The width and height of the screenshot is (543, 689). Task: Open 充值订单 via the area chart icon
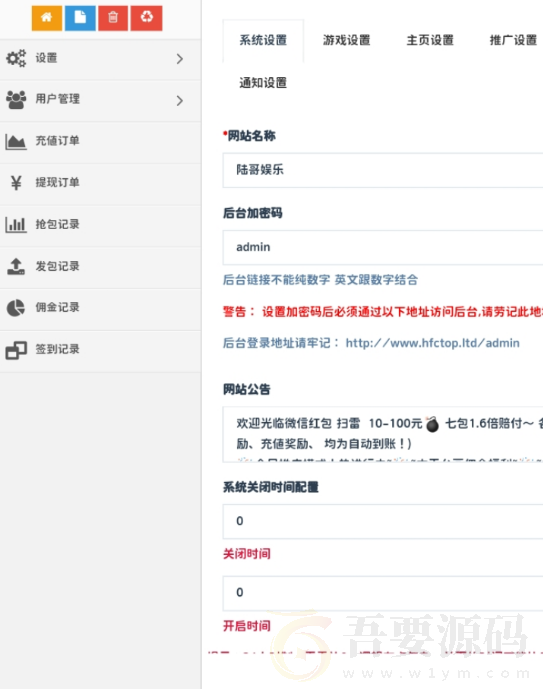(16, 141)
